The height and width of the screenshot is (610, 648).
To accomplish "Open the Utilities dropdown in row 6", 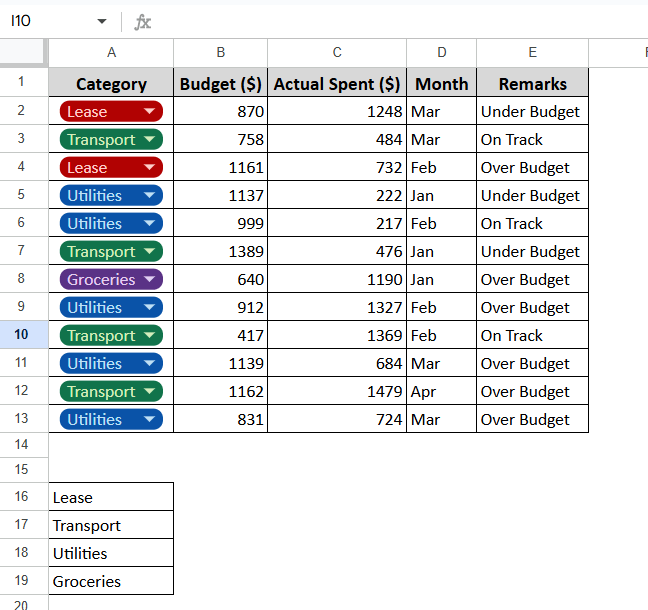I will tap(149, 223).
